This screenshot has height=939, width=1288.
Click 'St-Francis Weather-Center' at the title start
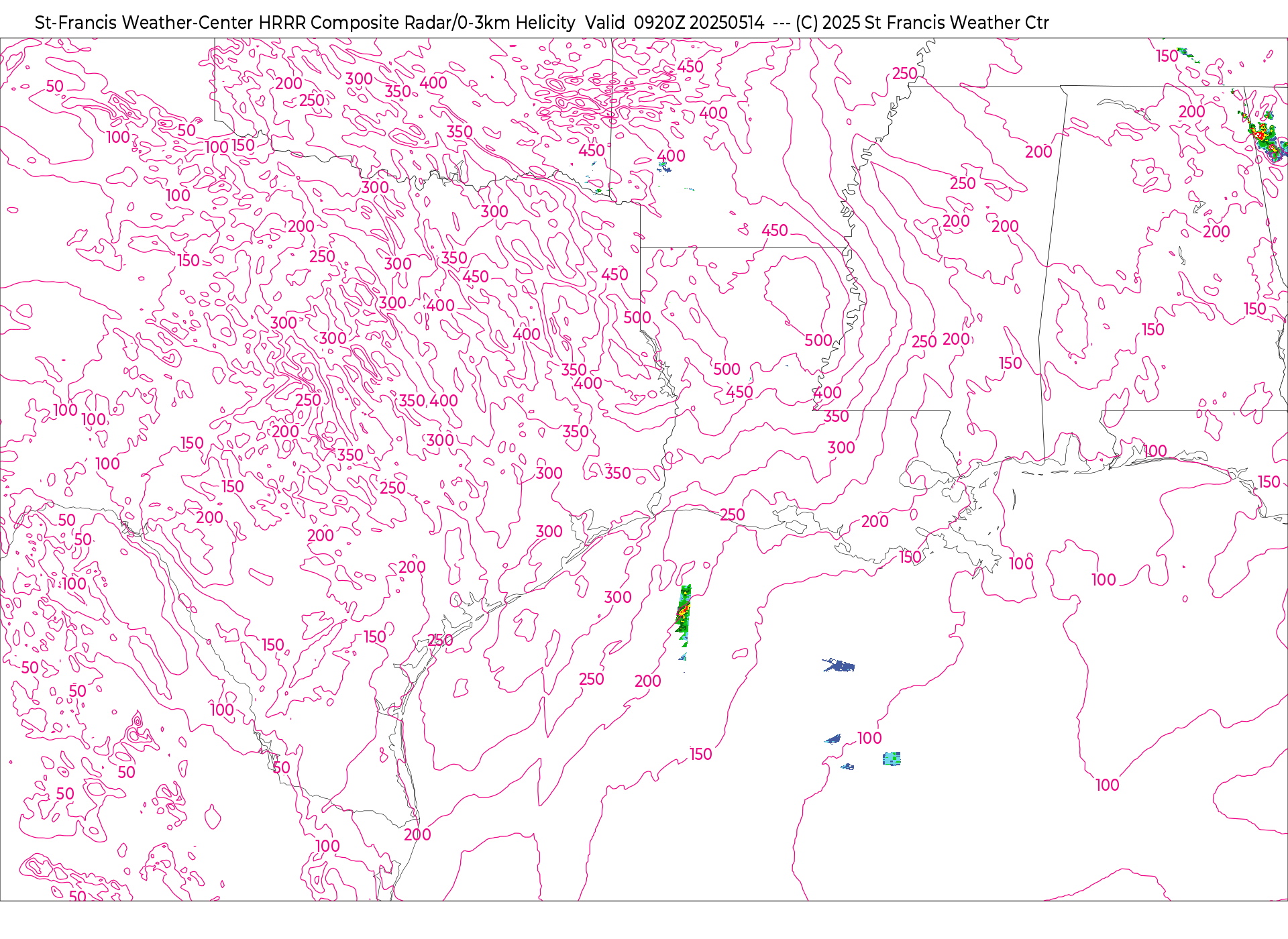click(x=144, y=23)
